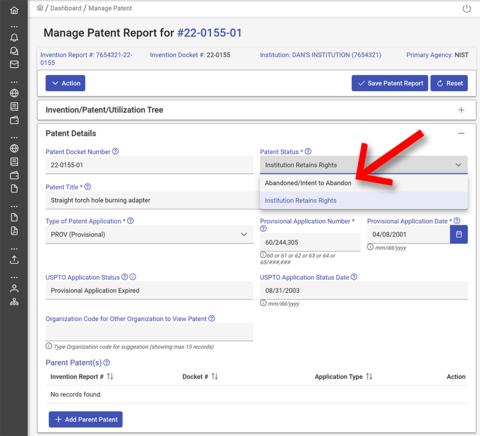Click the upper globe icon in the sidebar
The image size is (480, 436).
click(14, 93)
